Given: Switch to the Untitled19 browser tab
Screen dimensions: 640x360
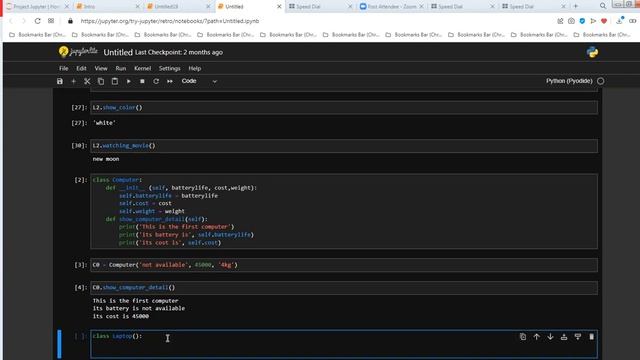Looking at the screenshot, I should click(x=178, y=7).
